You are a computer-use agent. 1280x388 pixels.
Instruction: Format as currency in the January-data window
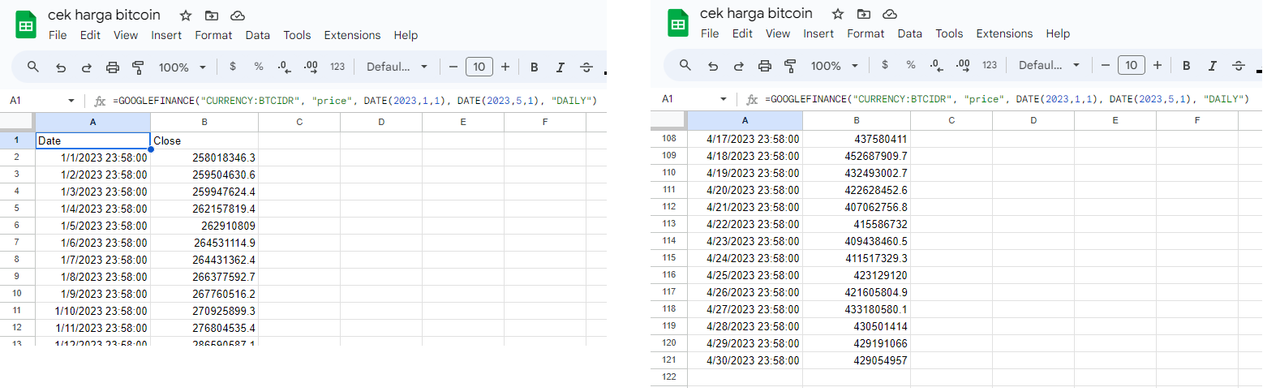[233, 67]
